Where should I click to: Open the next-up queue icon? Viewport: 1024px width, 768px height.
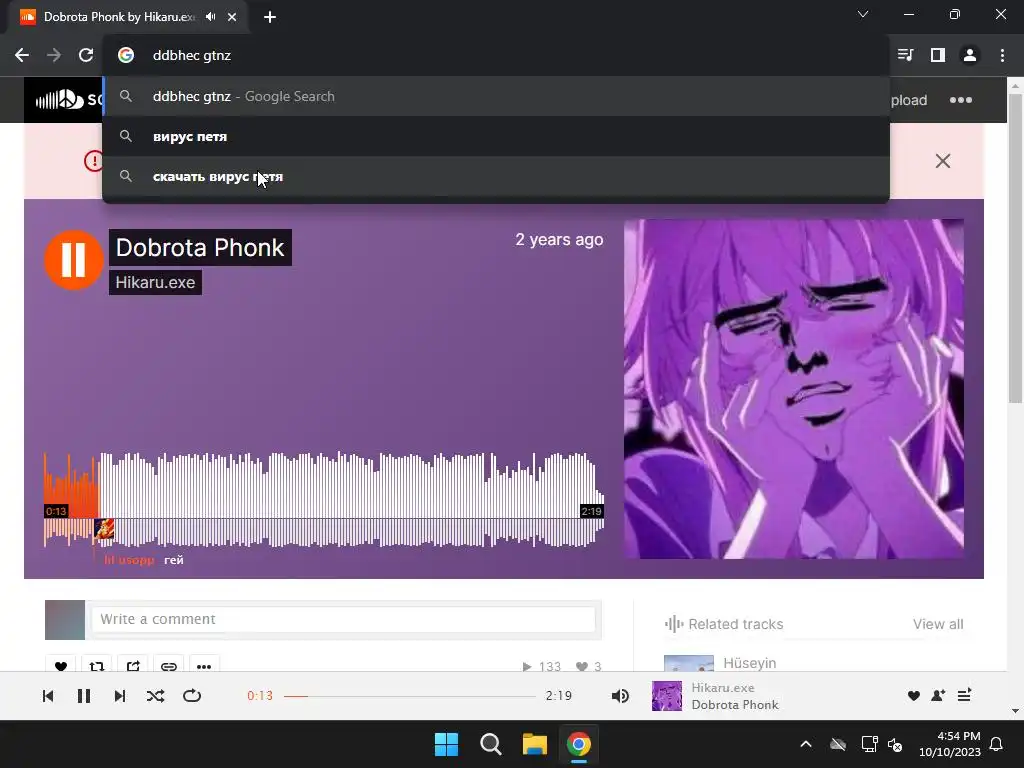click(965, 696)
